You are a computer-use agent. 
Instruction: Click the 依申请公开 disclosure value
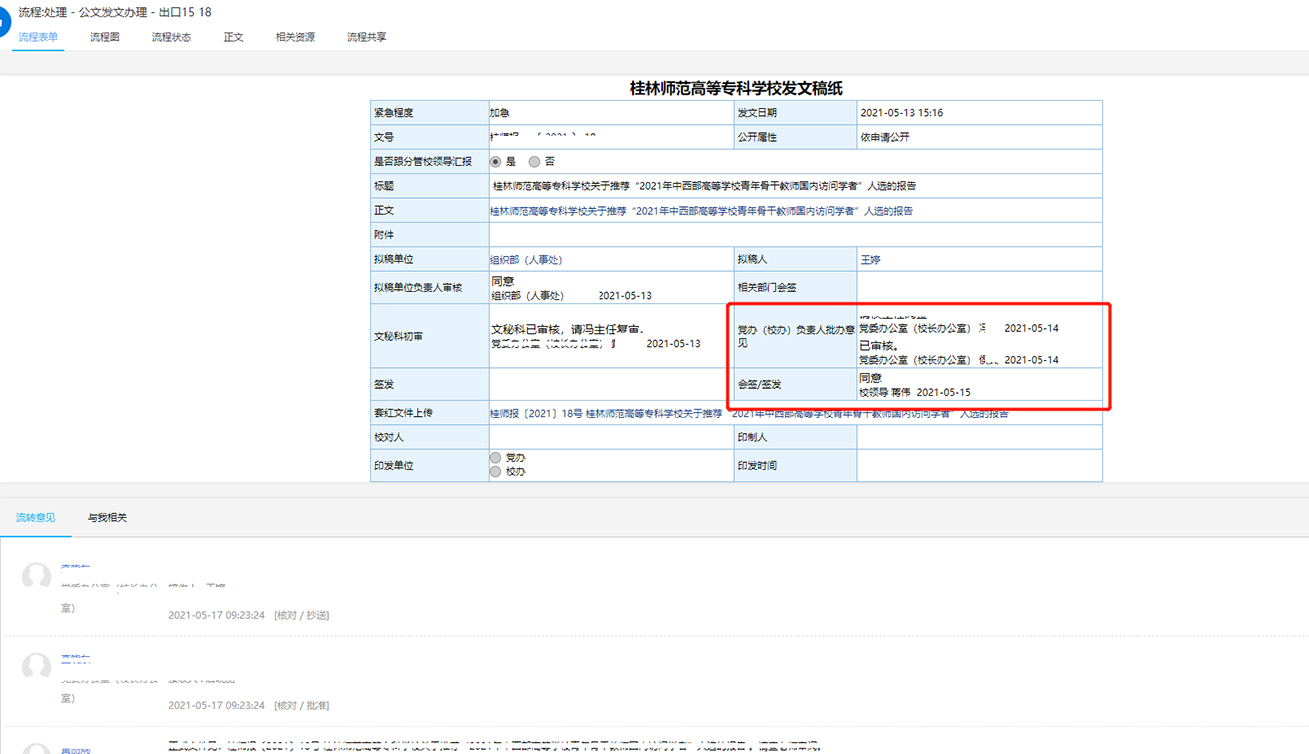885,137
